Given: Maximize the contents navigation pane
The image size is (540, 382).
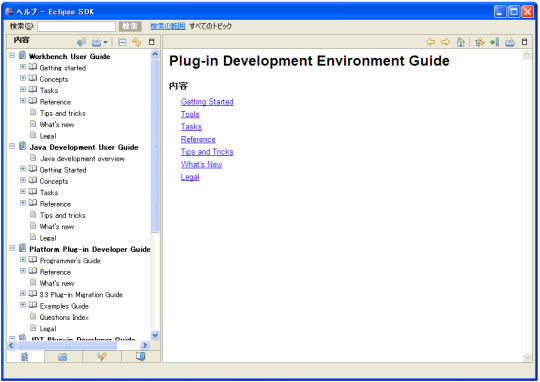Looking at the screenshot, I should coord(151,42).
